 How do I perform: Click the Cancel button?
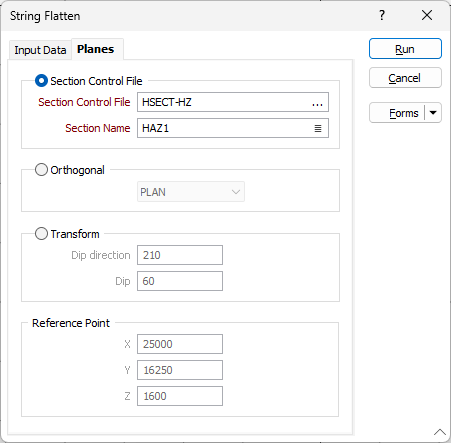tap(405, 78)
